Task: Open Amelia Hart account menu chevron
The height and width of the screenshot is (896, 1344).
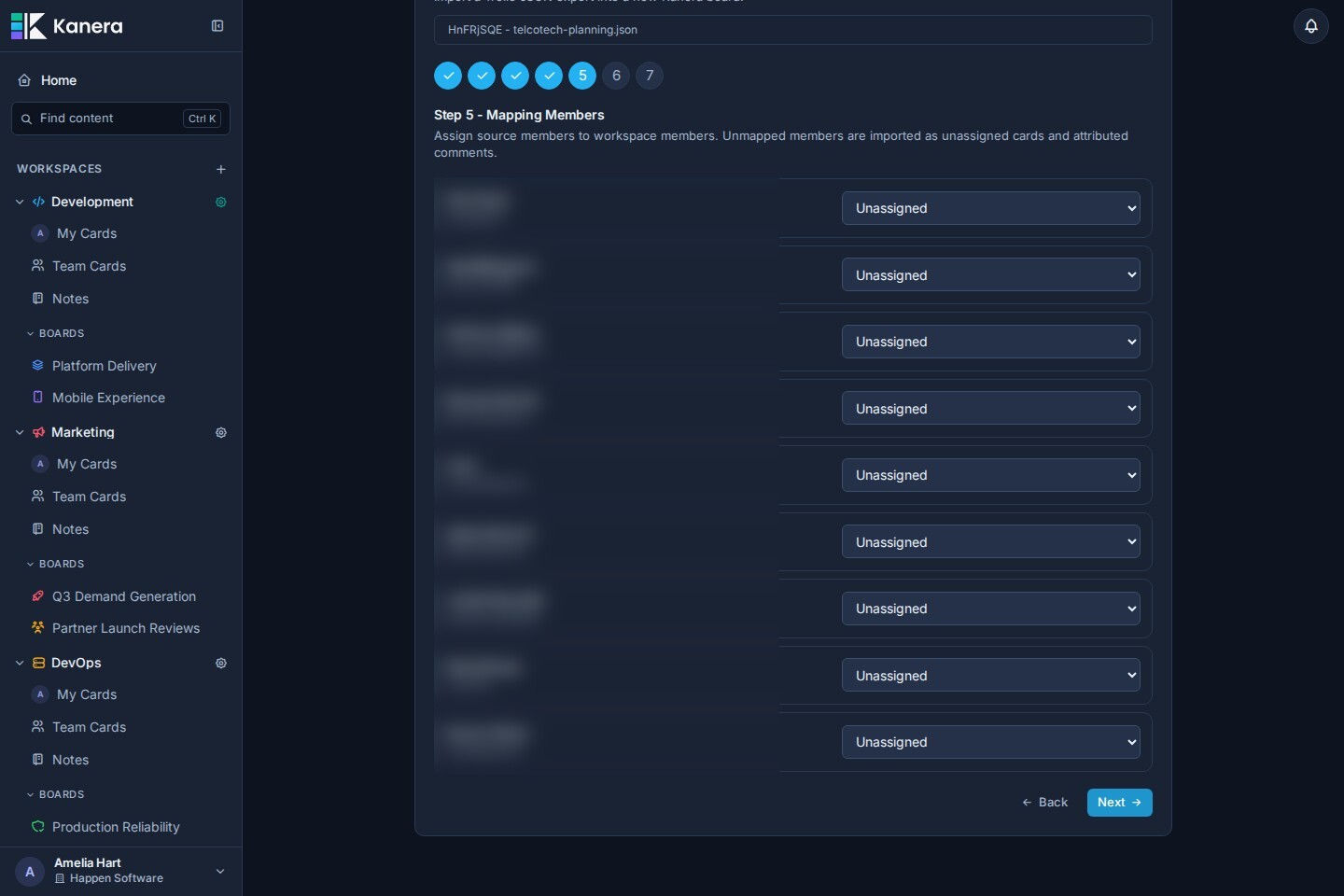Action: coord(220,871)
